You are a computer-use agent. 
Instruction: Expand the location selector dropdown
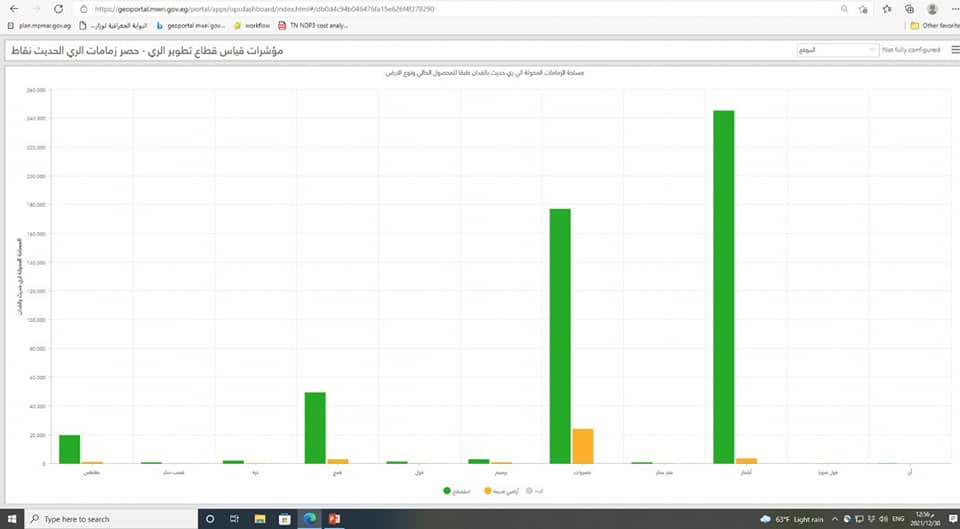(836, 49)
